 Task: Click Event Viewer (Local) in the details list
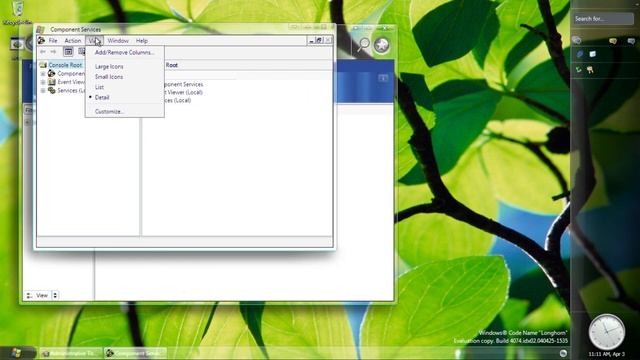[x=184, y=92]
